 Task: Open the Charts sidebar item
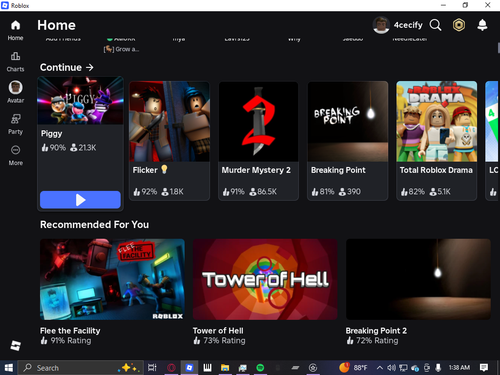(15, 62)
